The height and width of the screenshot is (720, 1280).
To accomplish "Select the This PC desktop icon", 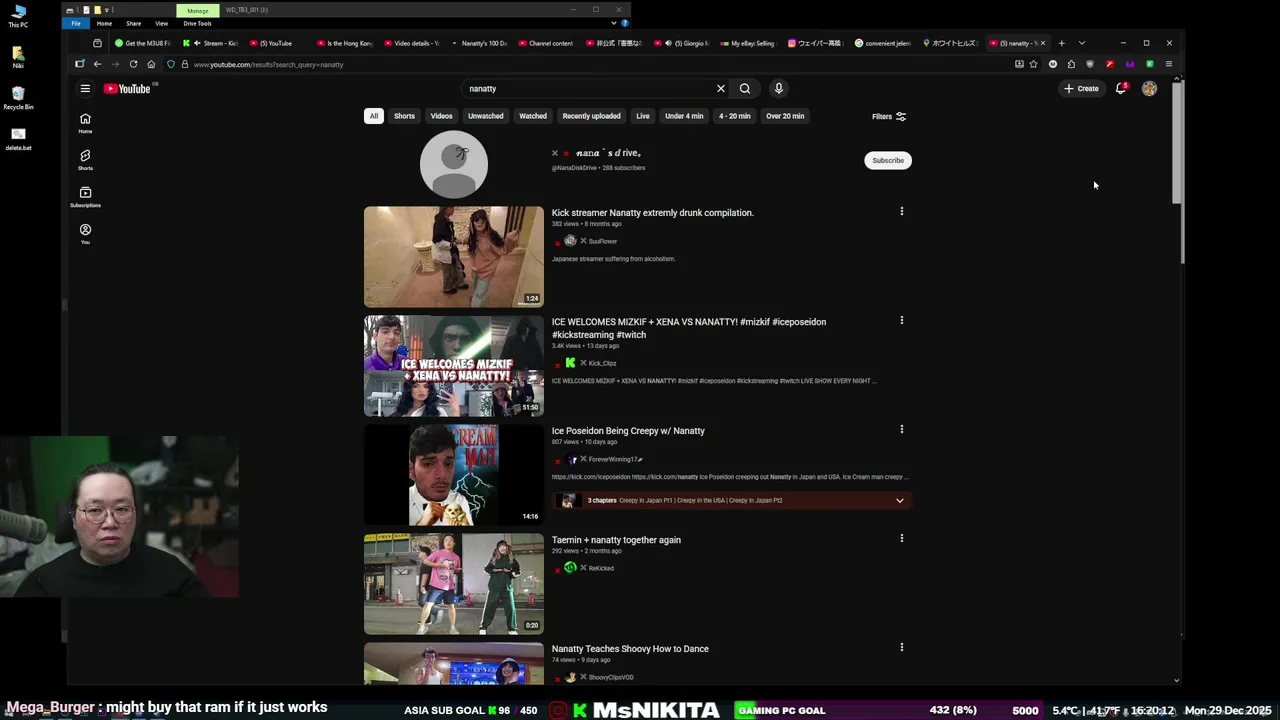I will [18, 15].
